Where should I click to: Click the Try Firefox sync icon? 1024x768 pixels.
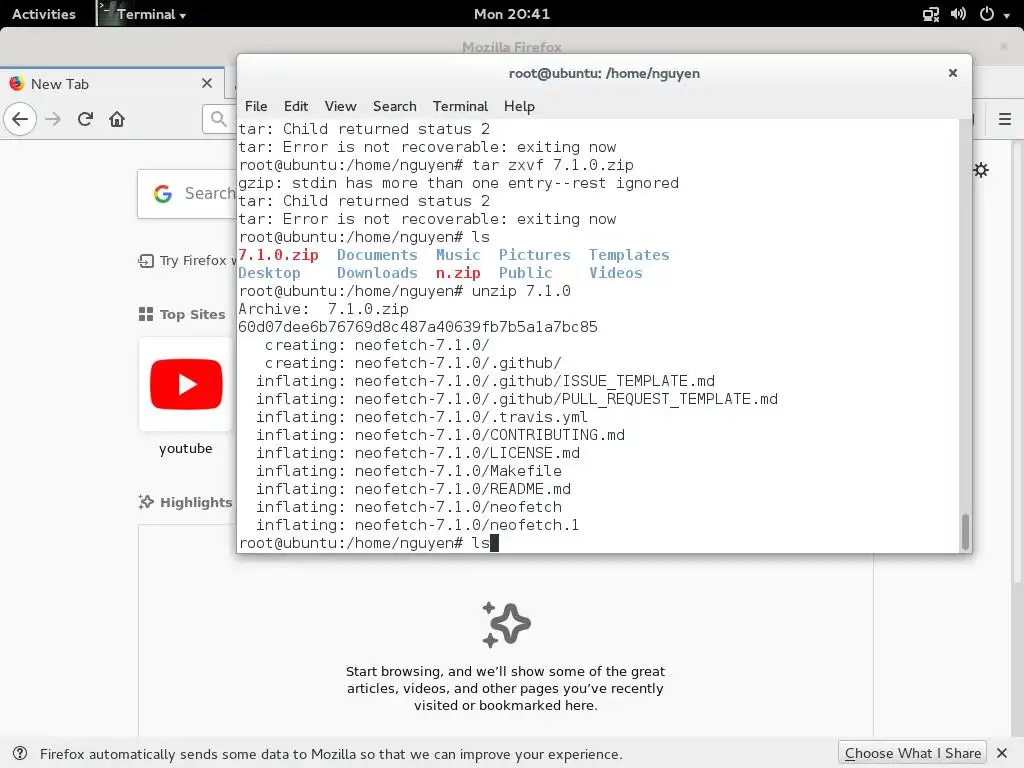point(146,261)
